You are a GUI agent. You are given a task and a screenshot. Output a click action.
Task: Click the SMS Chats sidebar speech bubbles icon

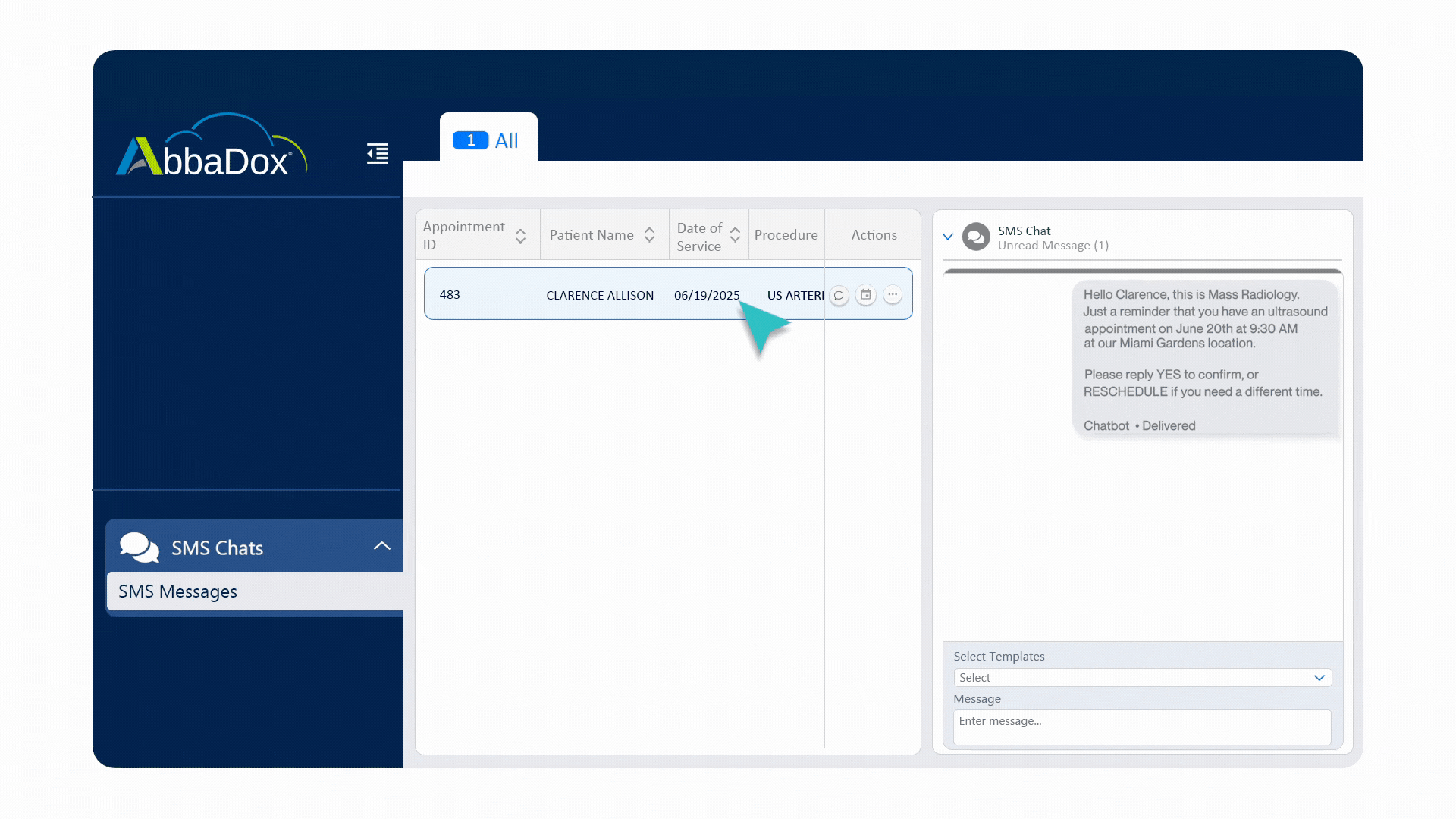pos(140,548)
